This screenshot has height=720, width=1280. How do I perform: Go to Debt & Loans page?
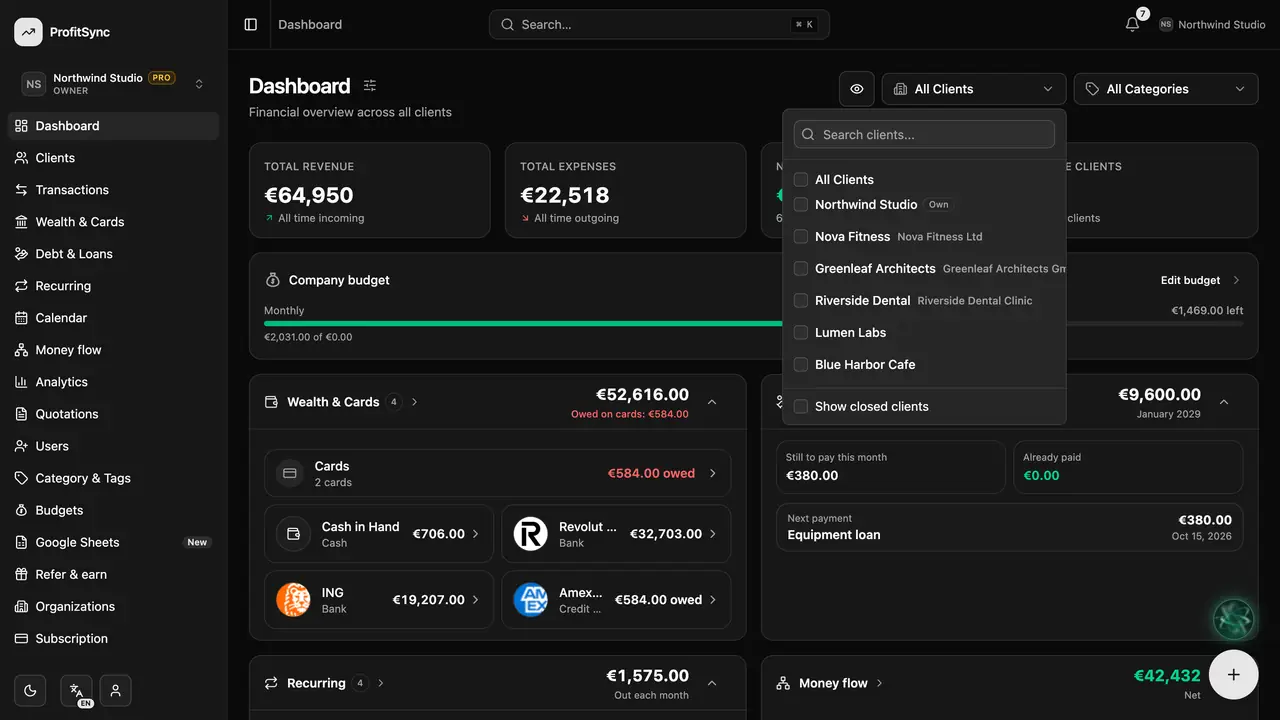click(114, 254)
